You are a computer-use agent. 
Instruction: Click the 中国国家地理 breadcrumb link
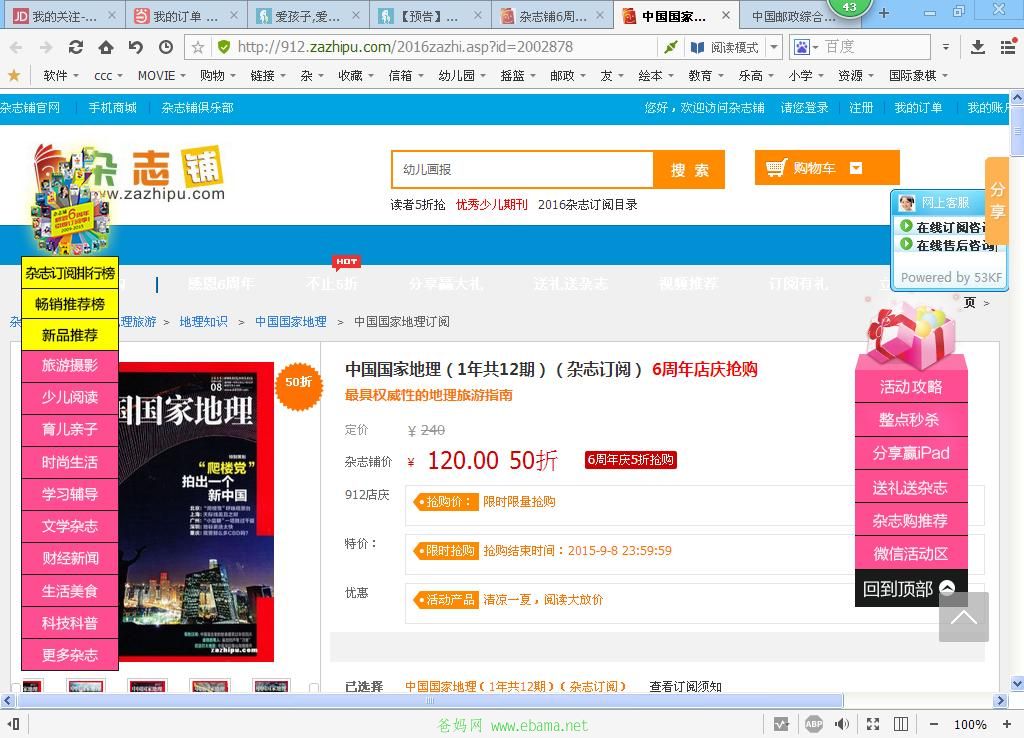pyautogui.click(x=291, y=321)
